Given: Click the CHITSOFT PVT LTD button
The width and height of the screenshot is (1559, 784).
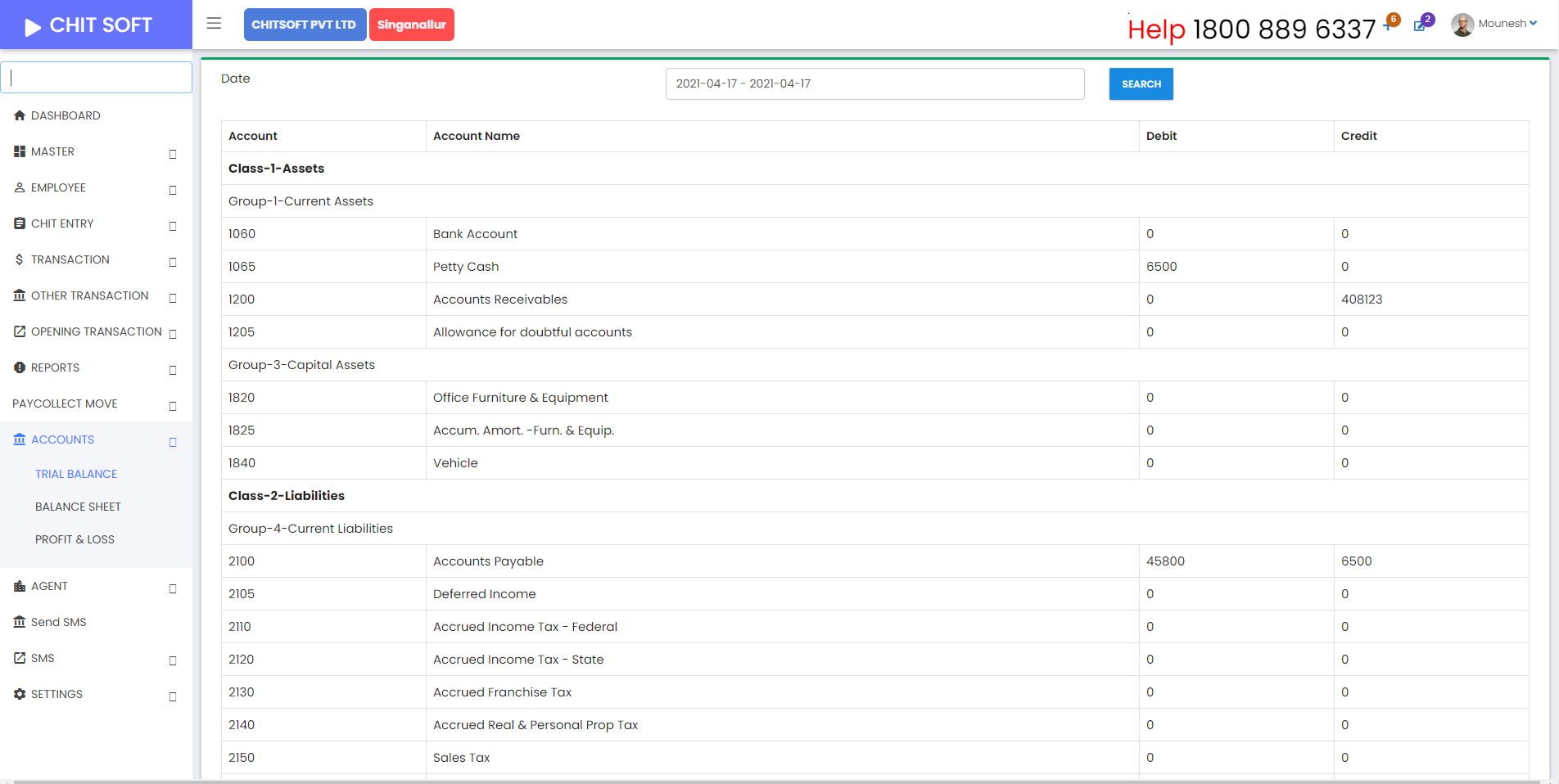Looking at the screenshot, I should [x=304, y=25].
